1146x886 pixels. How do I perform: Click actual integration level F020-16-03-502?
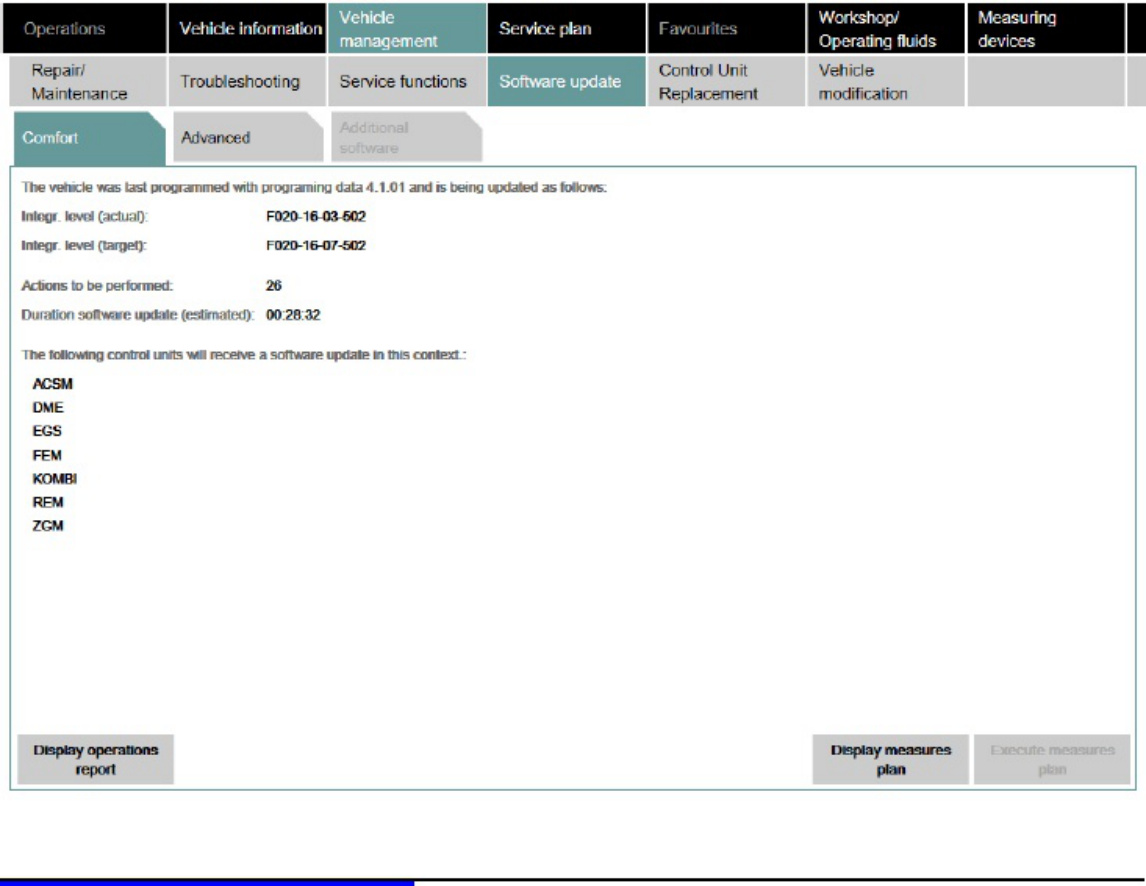tap(316, 216)
